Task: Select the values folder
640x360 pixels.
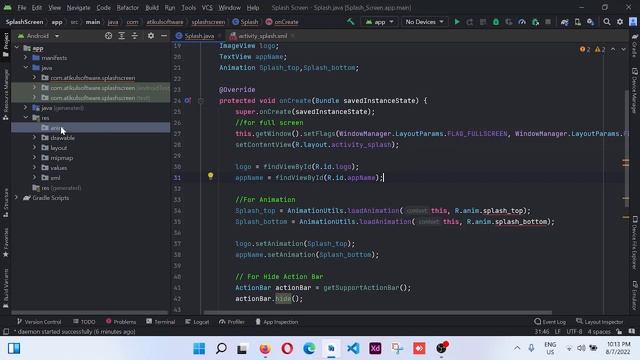Action: pos(58,168)
